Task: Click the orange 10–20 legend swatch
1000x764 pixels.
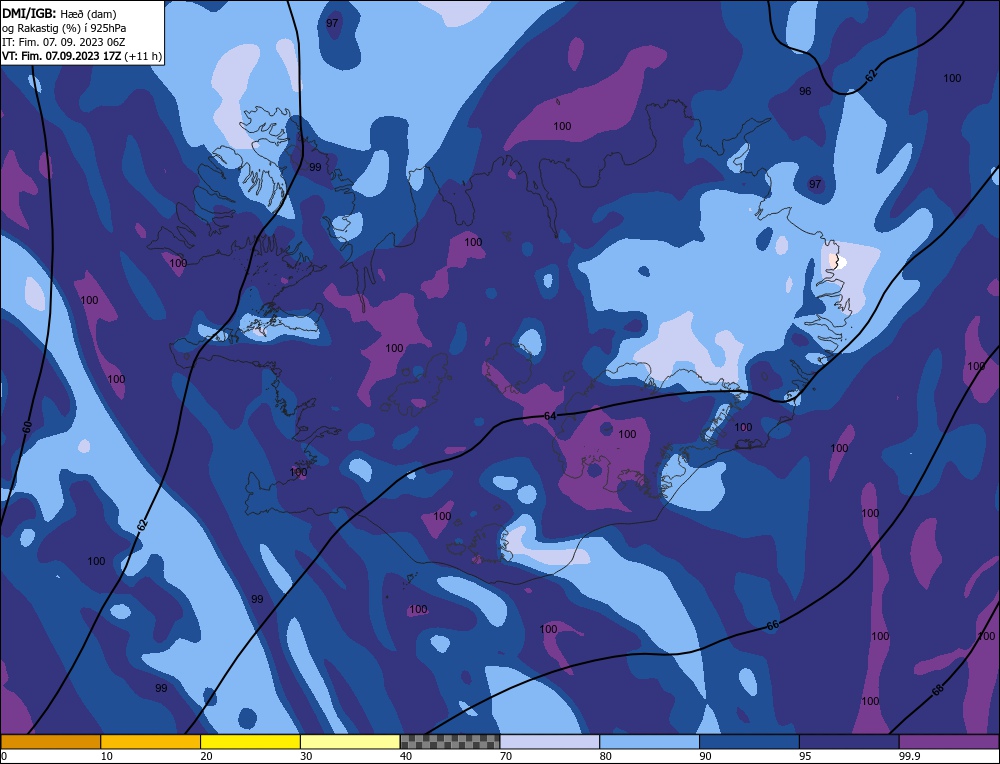Action: [151, 741]
